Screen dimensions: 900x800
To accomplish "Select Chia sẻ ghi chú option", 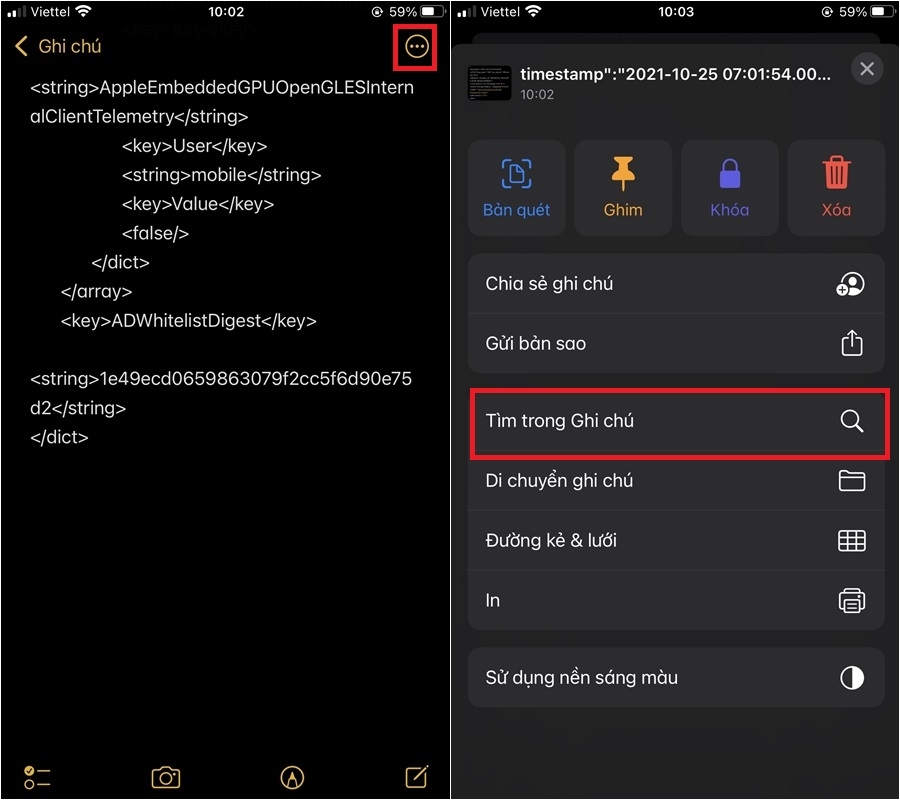I will (x=676, y=284).
